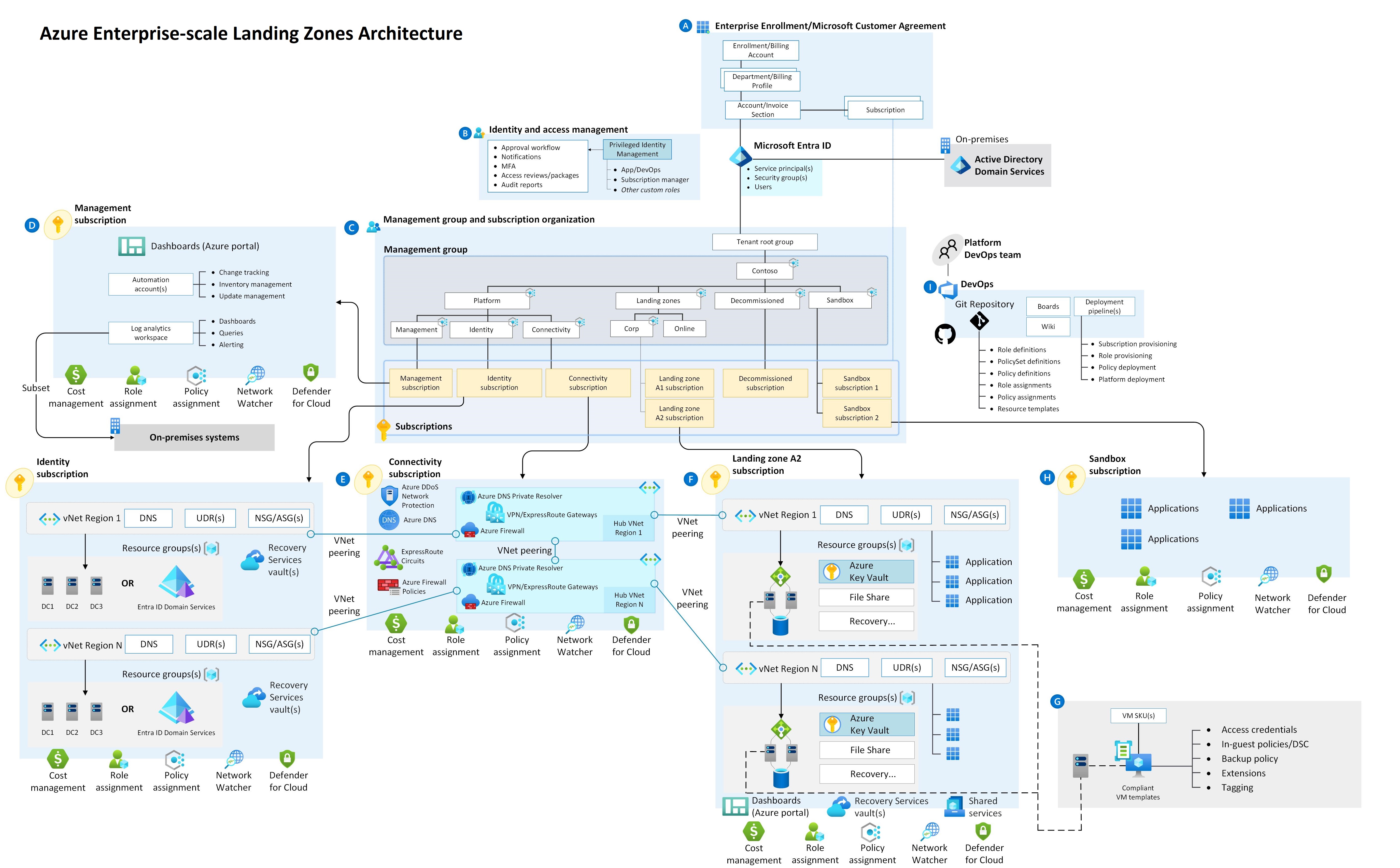This screenshot has height=868, width=1400.
Task: Click the Account/Invoice Section box
Action: click(762, 110)
